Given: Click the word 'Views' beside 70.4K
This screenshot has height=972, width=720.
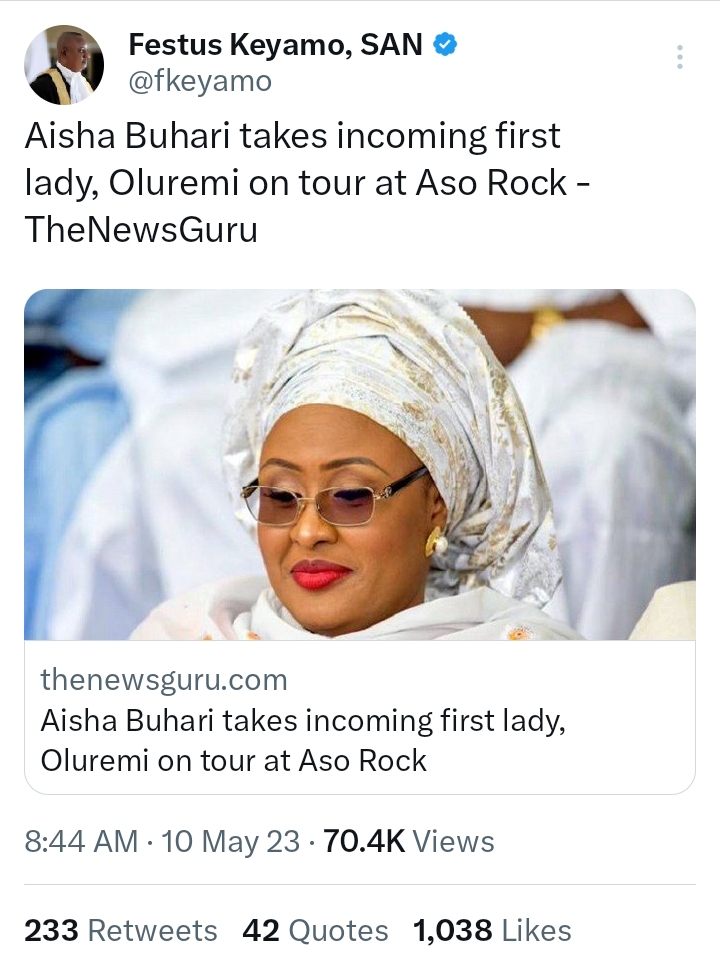Looking at the screenshot, I should 453,842.
